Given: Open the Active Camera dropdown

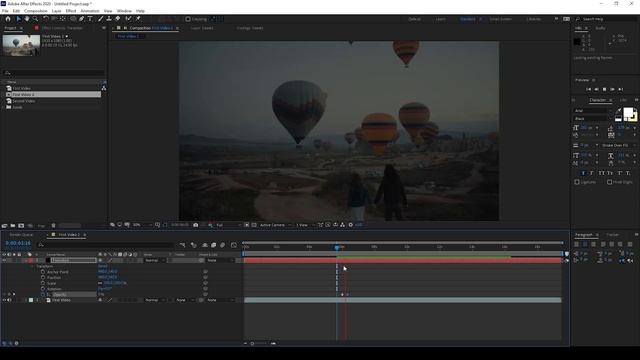Looking at the screenshot, I should 275,225.
